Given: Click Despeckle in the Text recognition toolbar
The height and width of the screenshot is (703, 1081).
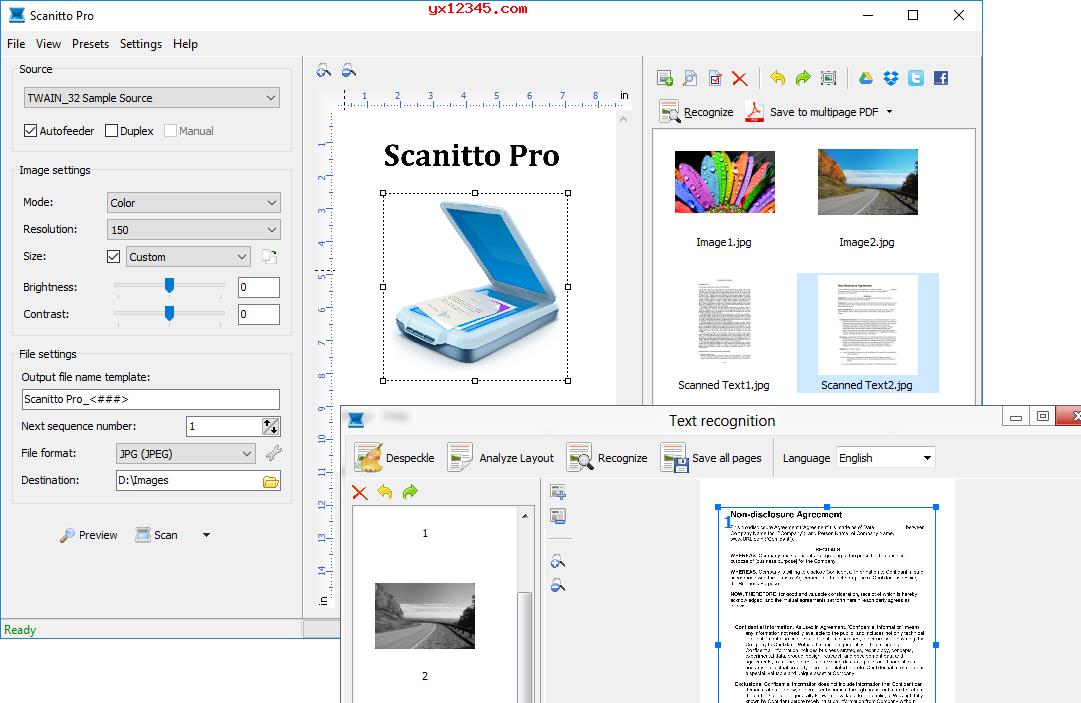Looking at the screenshot, I should [x=394, y=458].
